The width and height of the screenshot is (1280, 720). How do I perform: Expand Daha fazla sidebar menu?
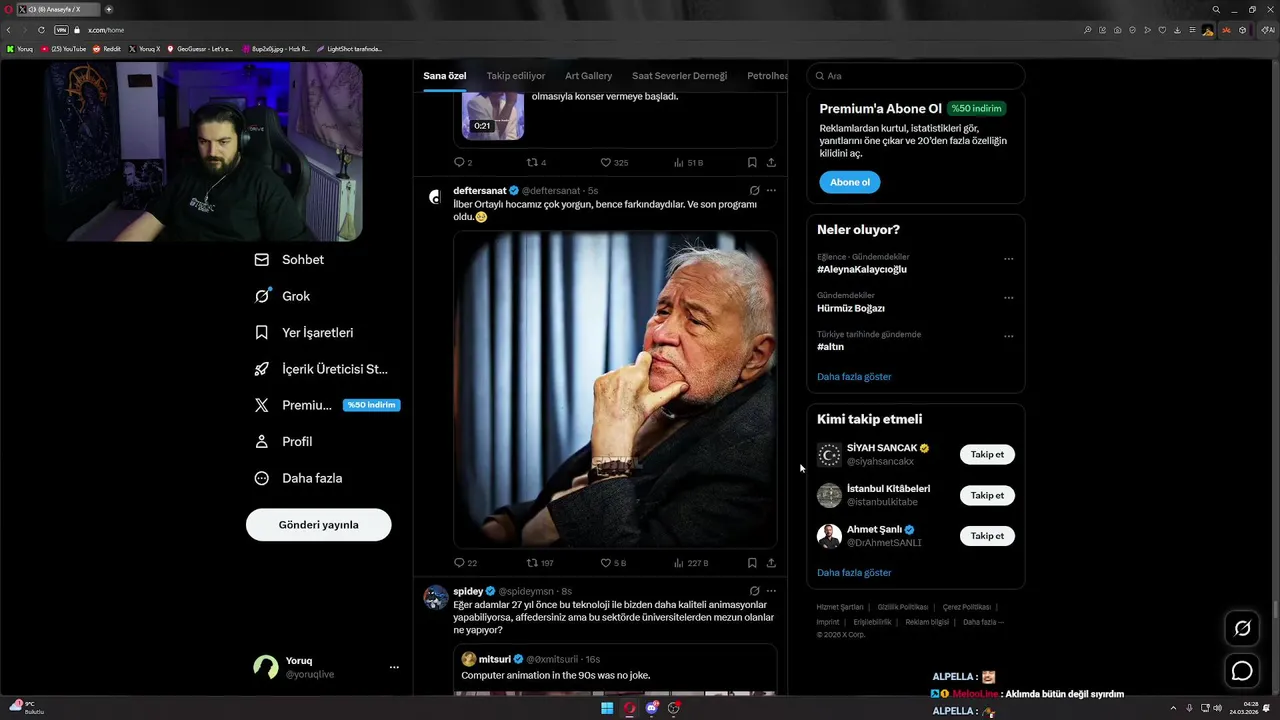click(298, 478)
